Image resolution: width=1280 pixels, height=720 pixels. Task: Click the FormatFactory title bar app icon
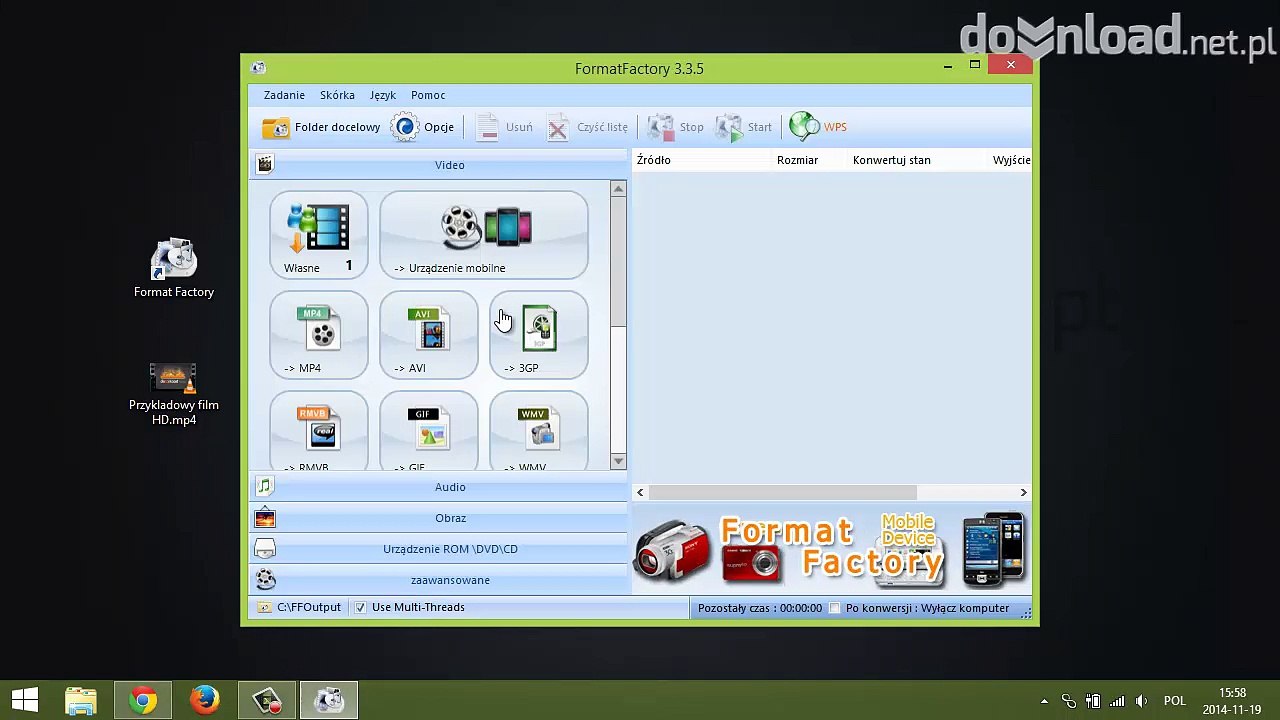tap(259, 68)
